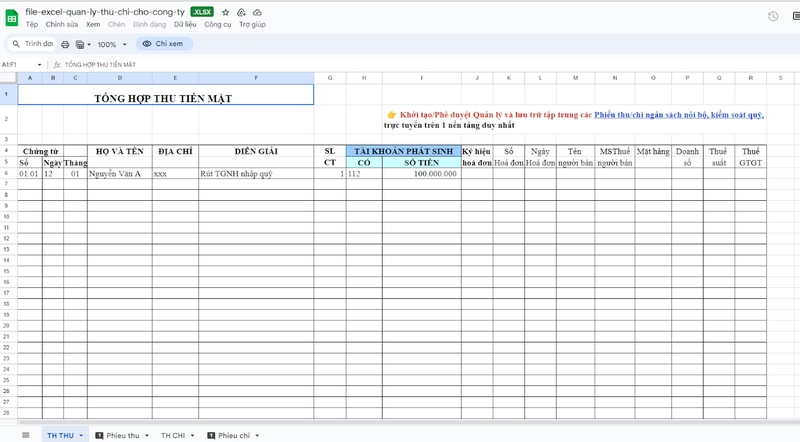
Task: Click the Chỉ xem view-only button
Action: point(164,44)
